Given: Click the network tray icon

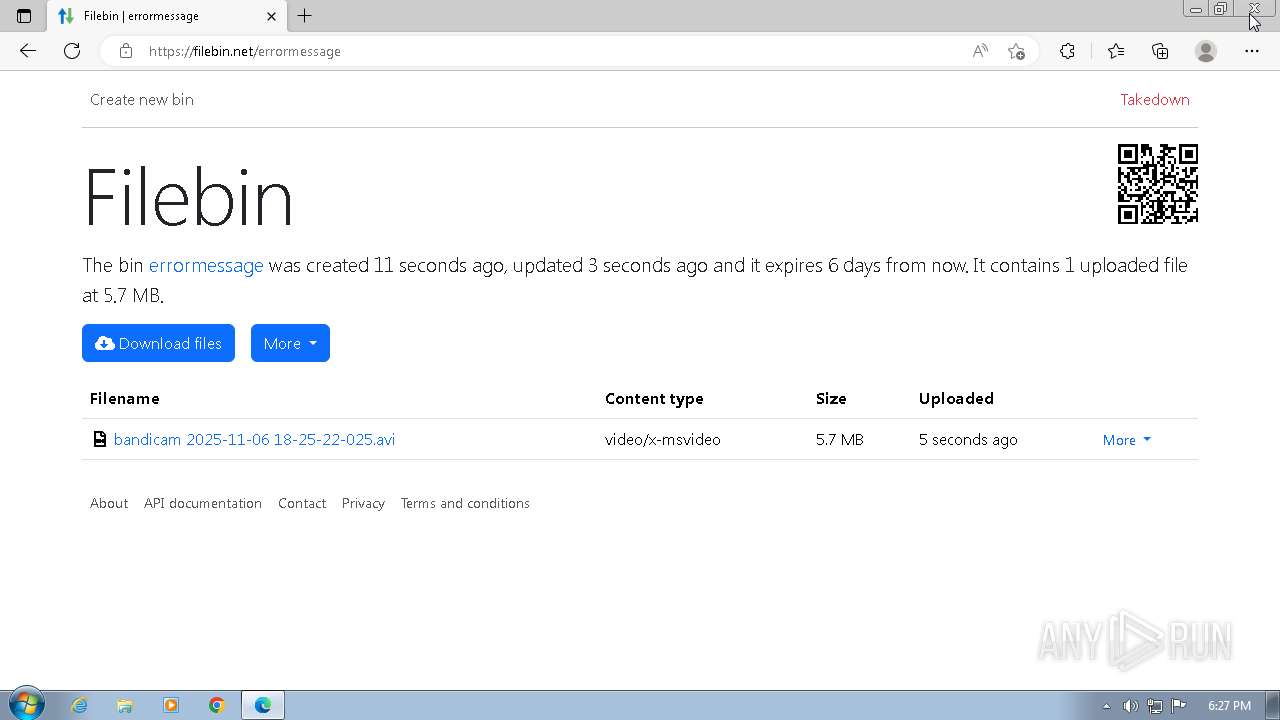Looking at the screenshot, I should coord(1154,706).
